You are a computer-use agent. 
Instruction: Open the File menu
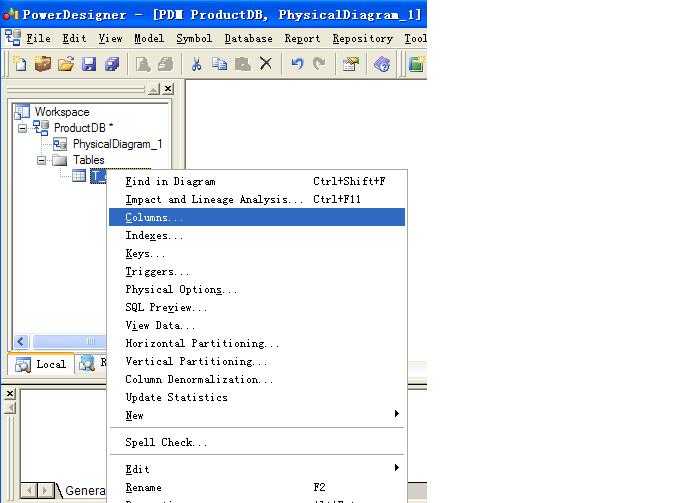(x=38, y=39)
